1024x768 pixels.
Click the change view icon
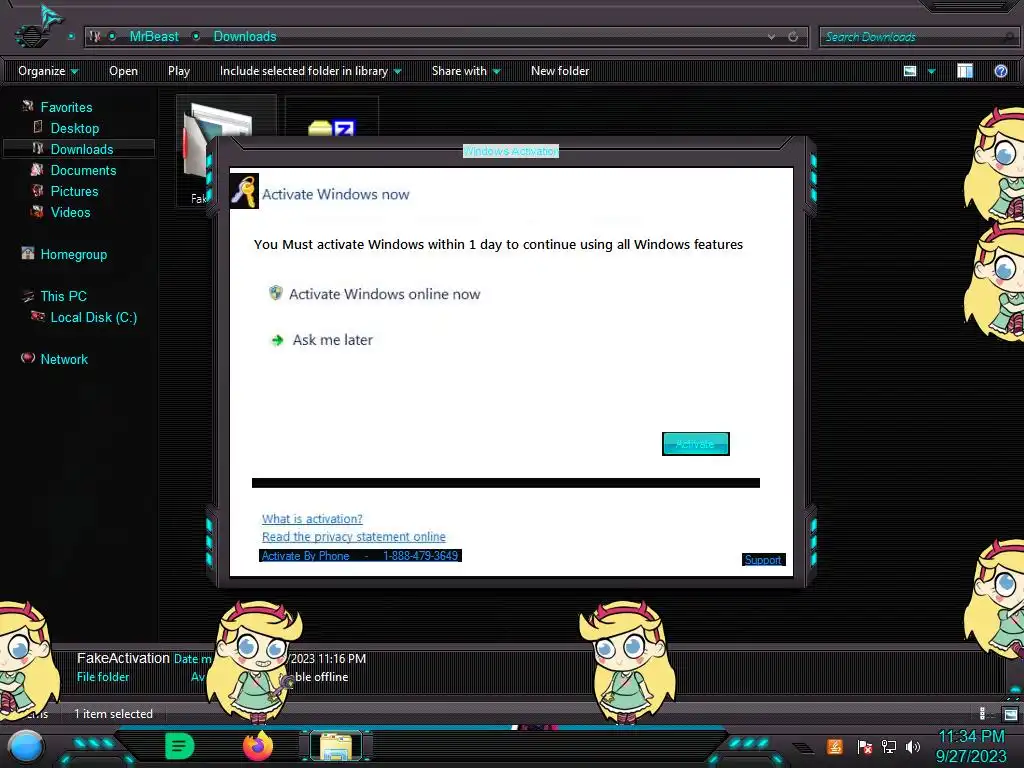click(x=910, y=71)
